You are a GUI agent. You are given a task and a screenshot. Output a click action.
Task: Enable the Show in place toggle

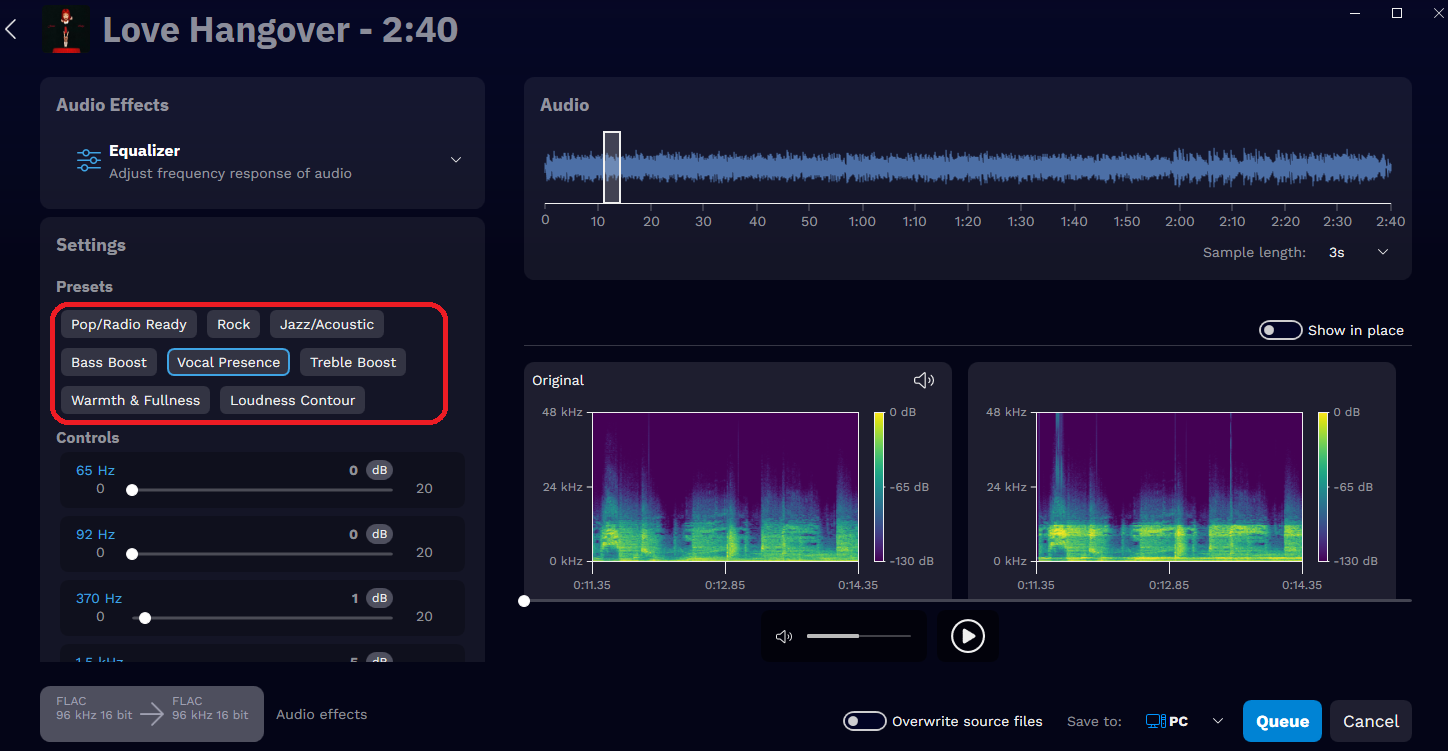(x=1280, y=329)
